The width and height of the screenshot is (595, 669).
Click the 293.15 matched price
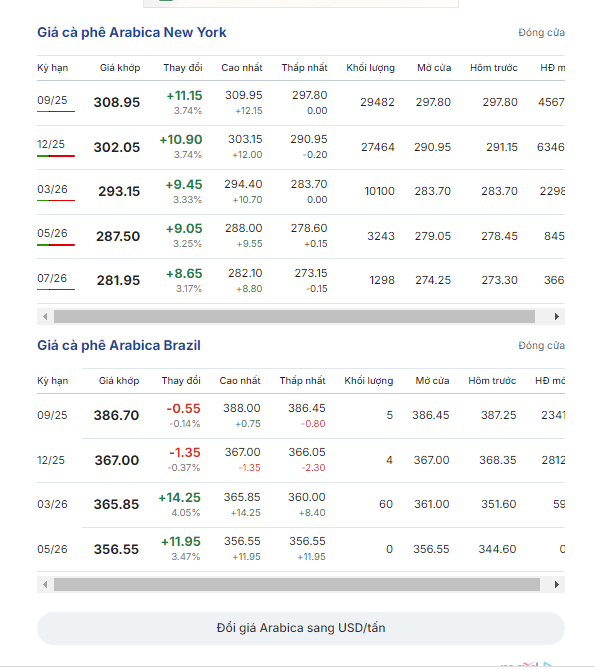click(119, 191)
